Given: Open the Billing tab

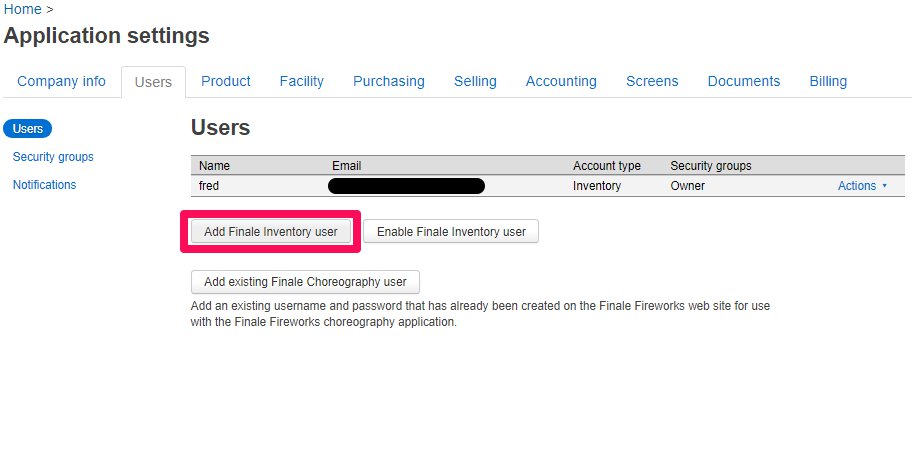Looking at the screenshot, I should pyautogui.click(x=828, y=82).
